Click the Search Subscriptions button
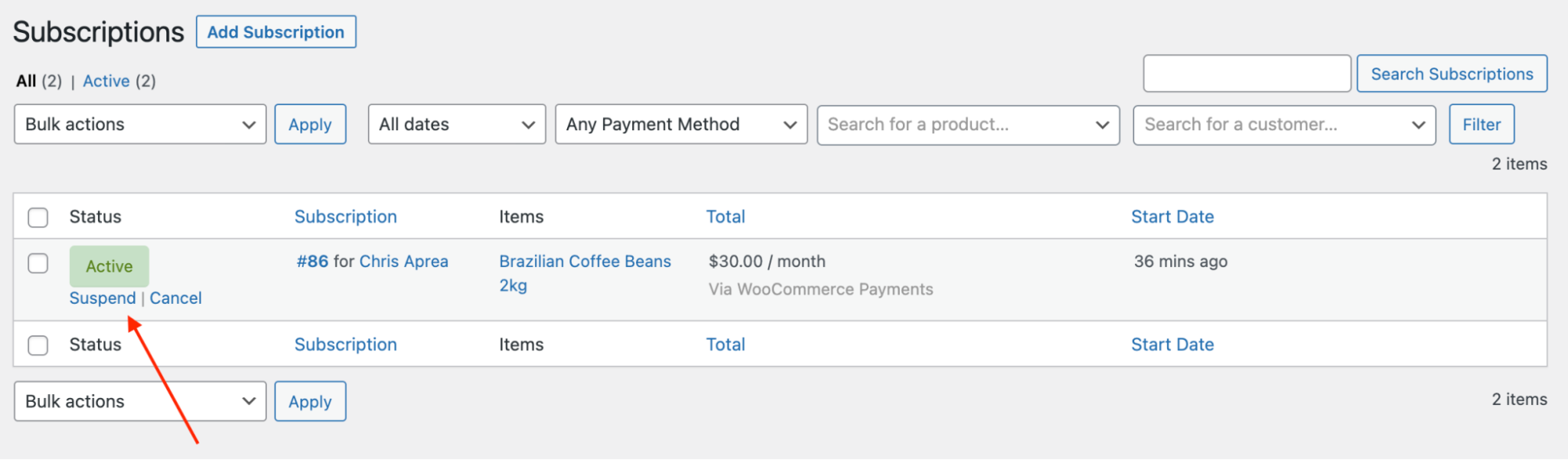 point(1451,74)
